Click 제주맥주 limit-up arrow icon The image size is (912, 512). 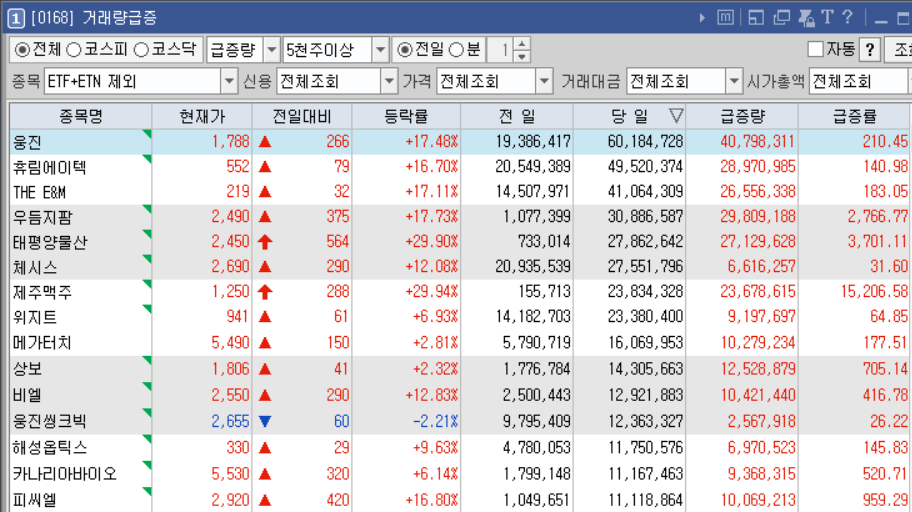coord(265,291)
